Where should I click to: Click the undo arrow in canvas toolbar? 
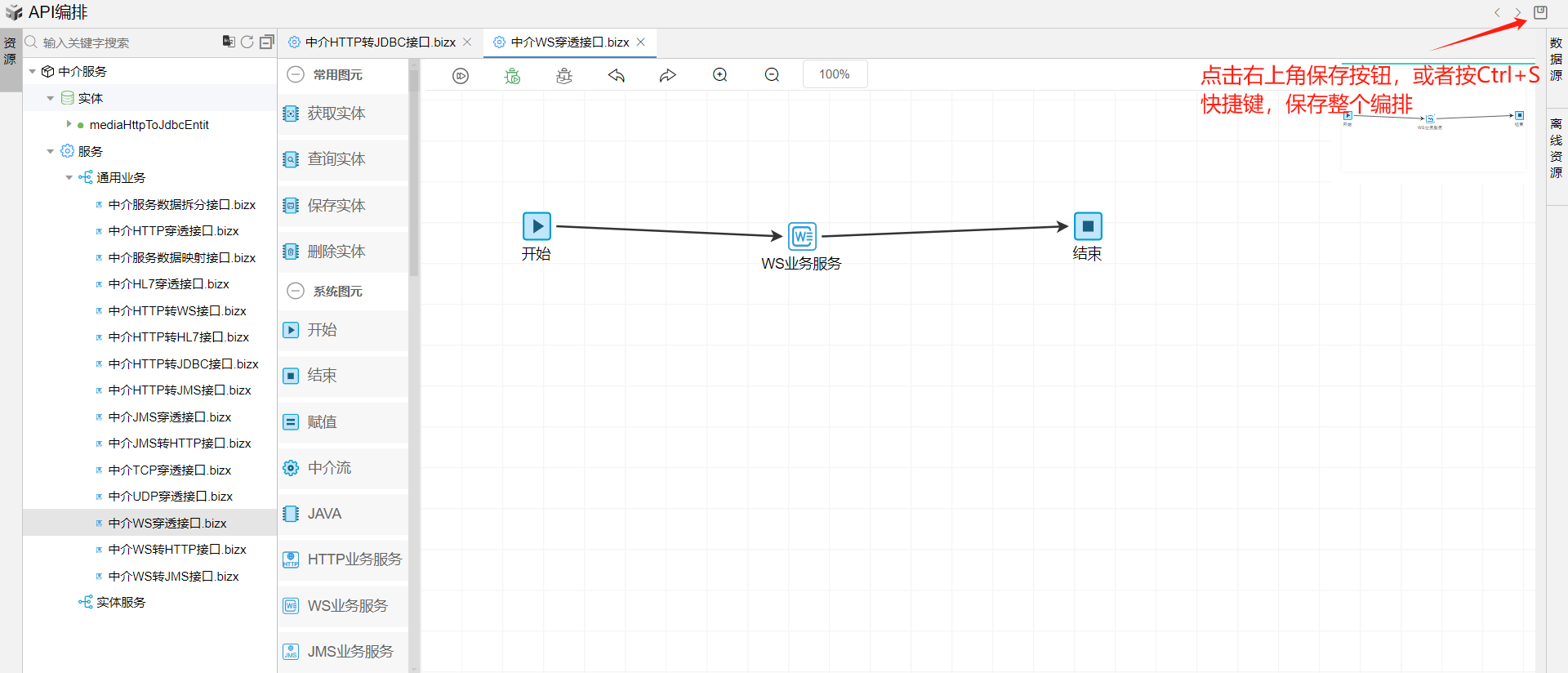[x=617, y=75]
